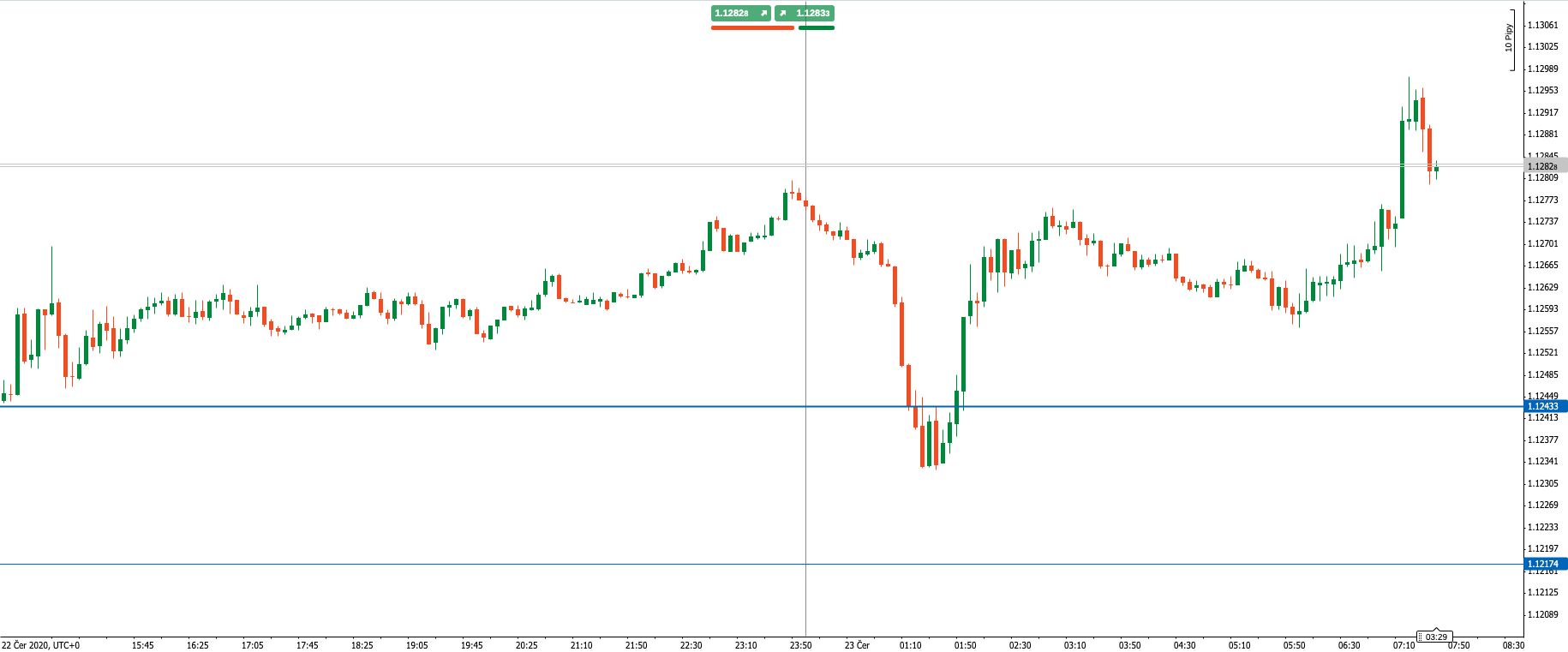Image resolution: width=1568 pixels, height=652 pixels.
Task: Select the blue 1.12174 price line tag
Action: (1546, 564)
